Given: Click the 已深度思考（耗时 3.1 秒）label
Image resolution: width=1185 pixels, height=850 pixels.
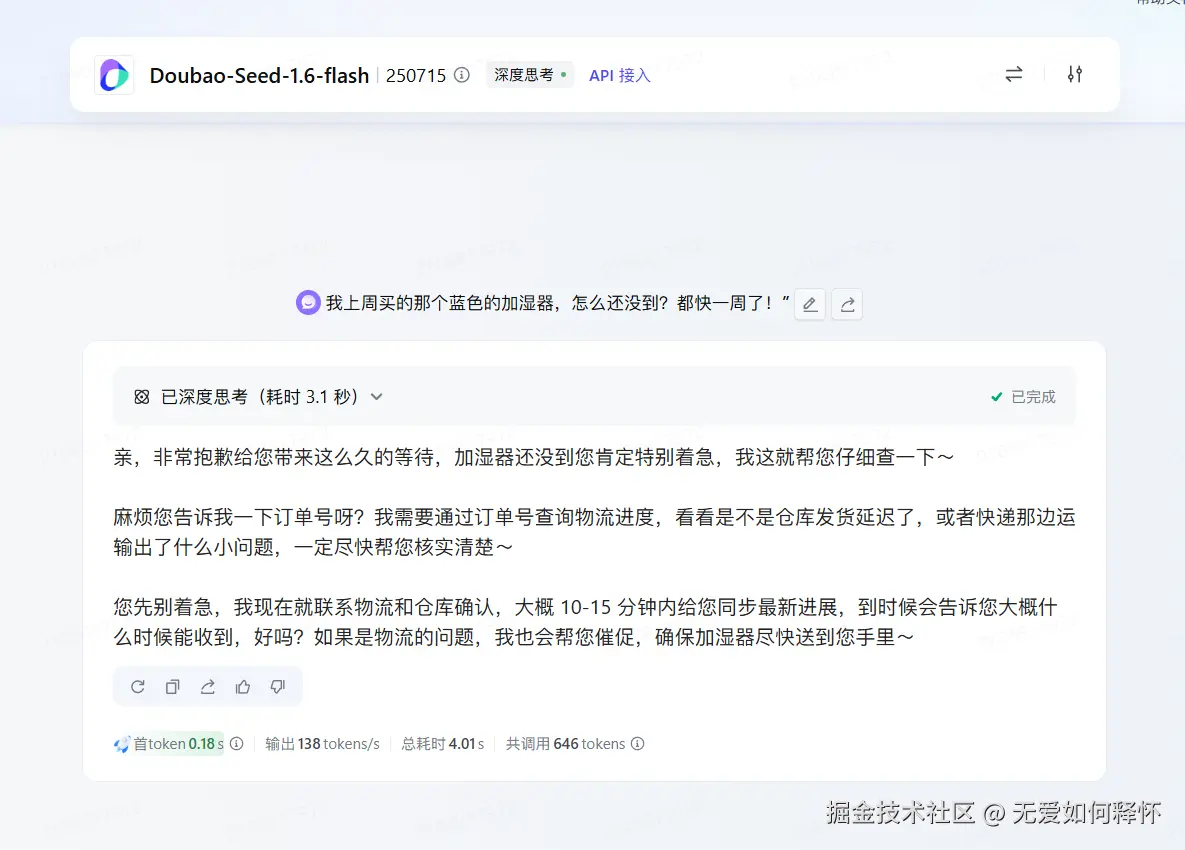Looking at the screenshot, I should (x=259, y=397).
